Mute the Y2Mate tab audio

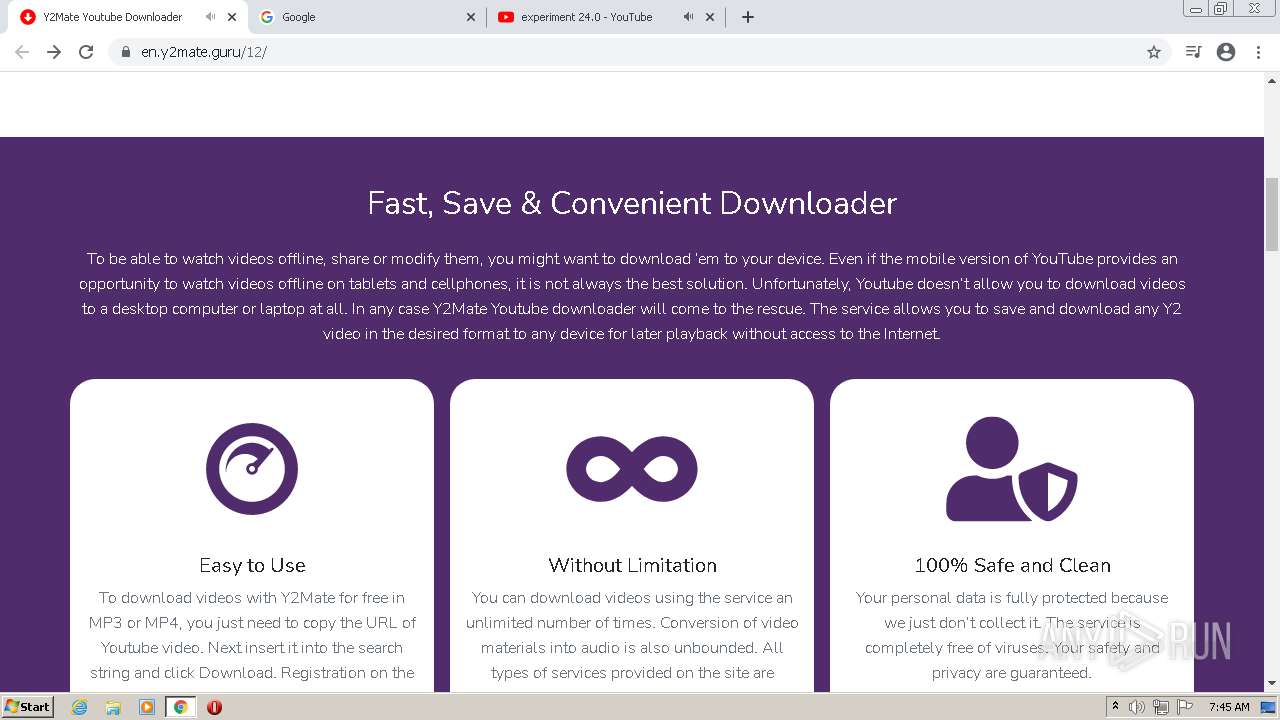tap(210, 17)
